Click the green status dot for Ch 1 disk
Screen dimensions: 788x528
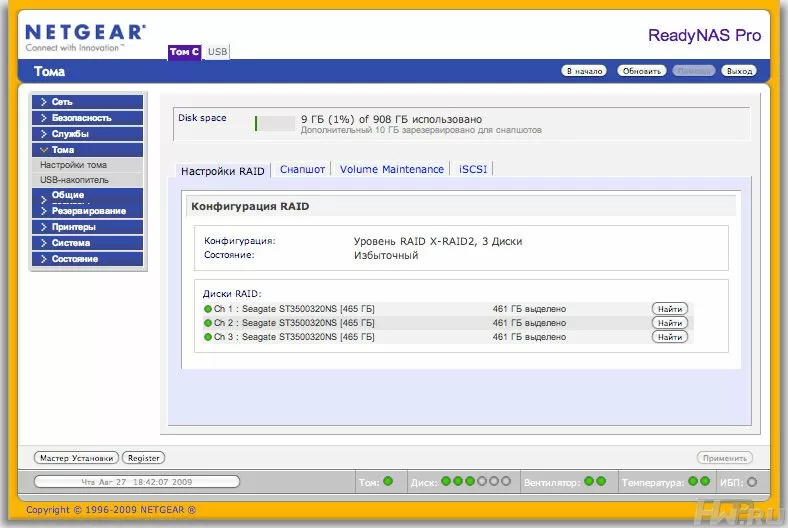(208, 309)
